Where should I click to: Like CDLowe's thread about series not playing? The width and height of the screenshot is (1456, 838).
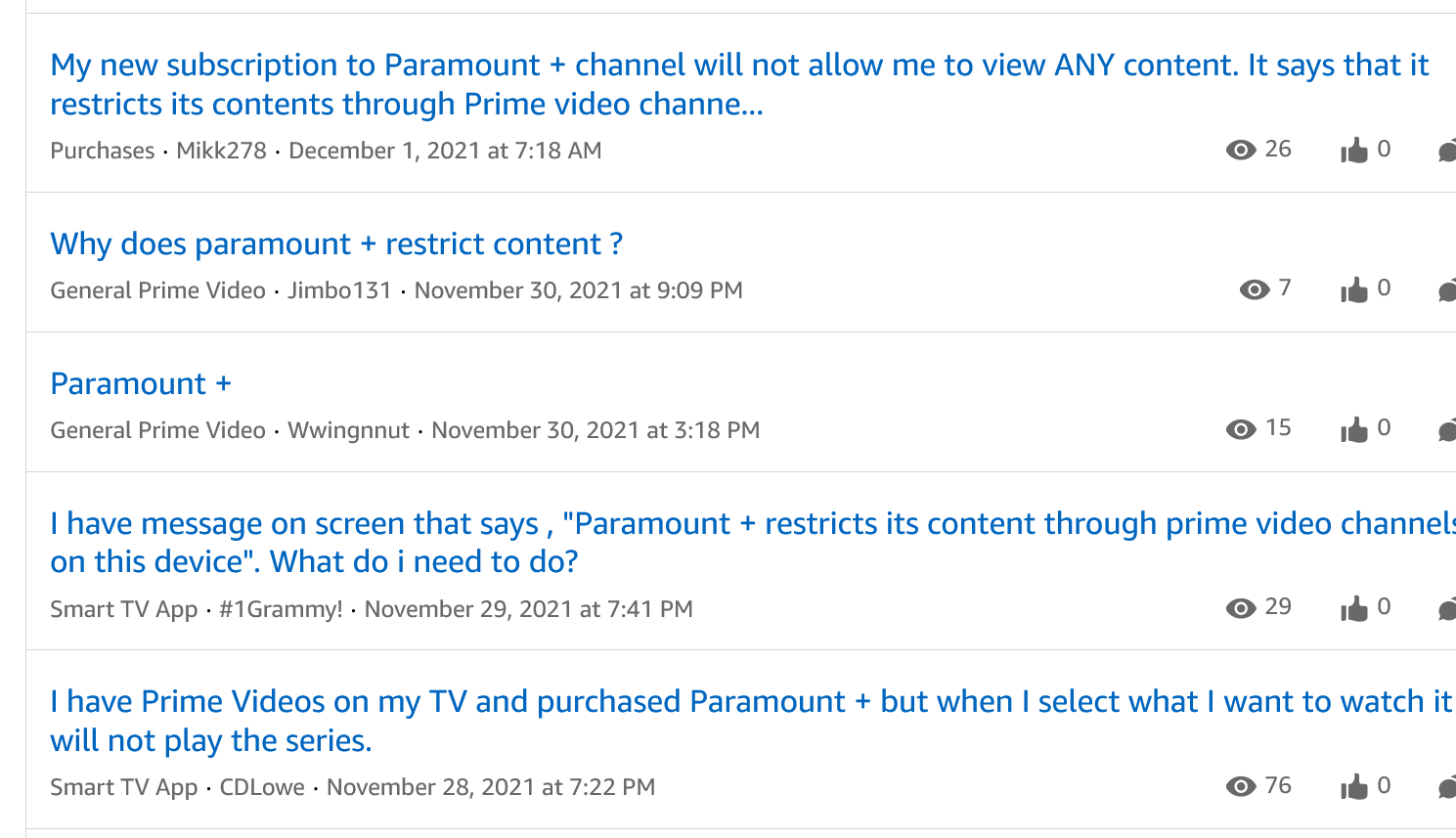coord(1357,784)
